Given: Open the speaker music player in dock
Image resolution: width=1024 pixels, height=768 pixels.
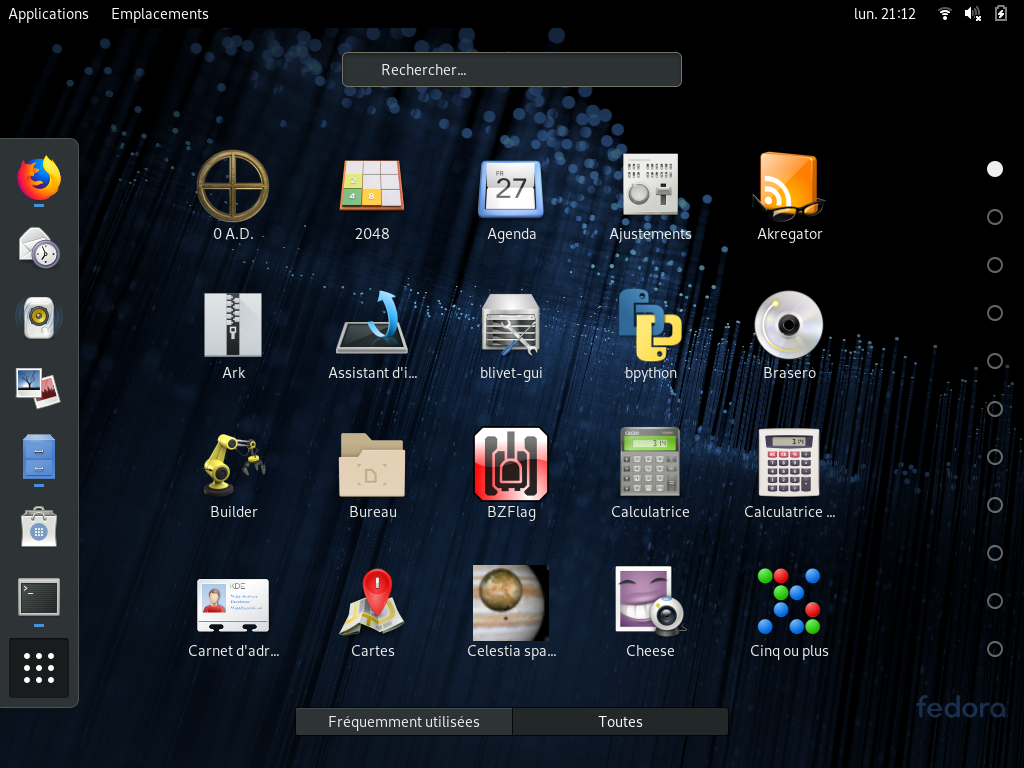Looking at the screenshot, I should pyautogui.click(x=39, y=317).
